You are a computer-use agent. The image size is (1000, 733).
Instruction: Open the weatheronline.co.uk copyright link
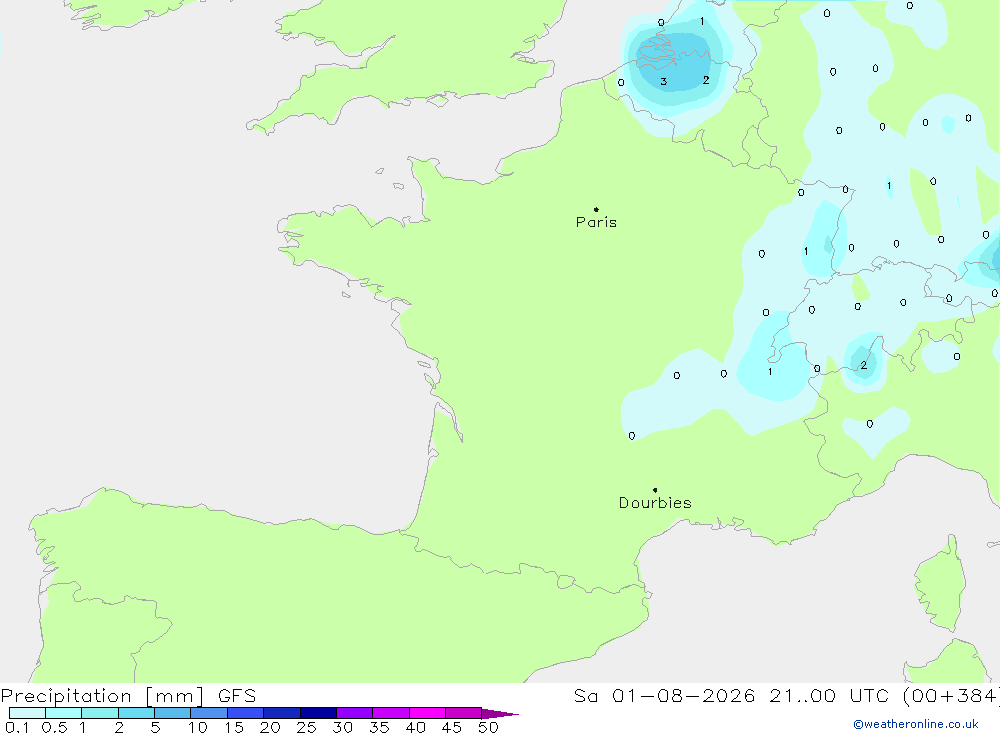point(915,724)
